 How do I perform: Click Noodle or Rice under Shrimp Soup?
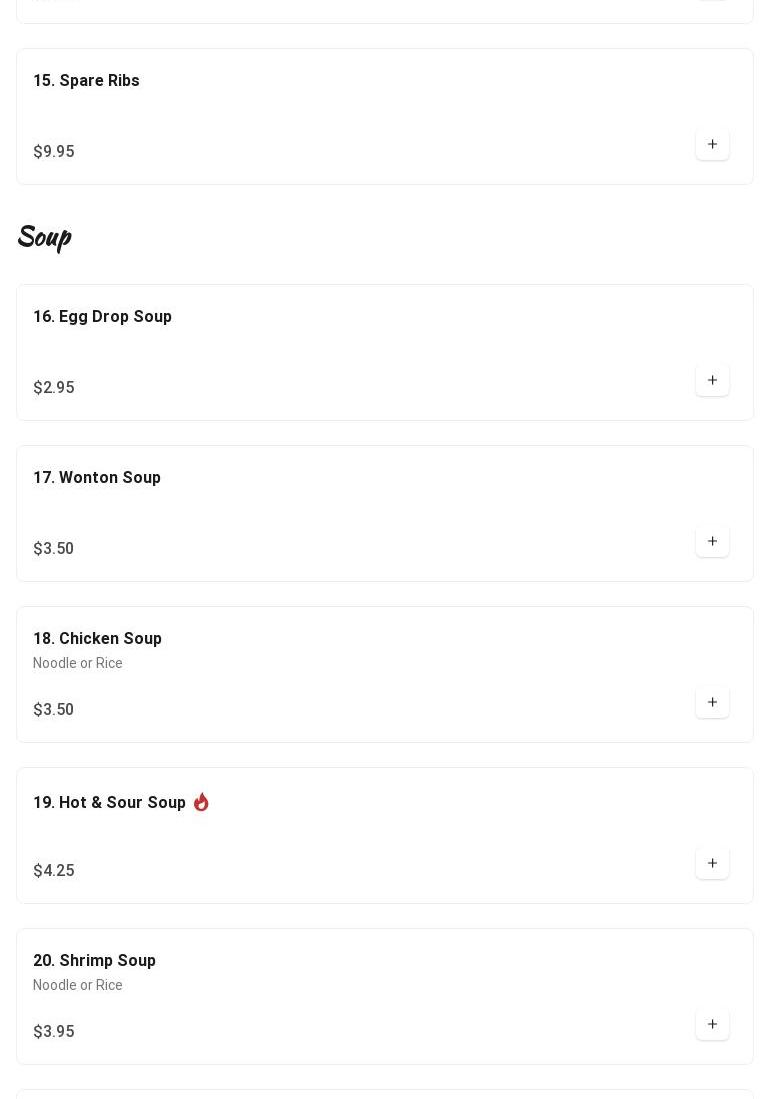[78, 985]
